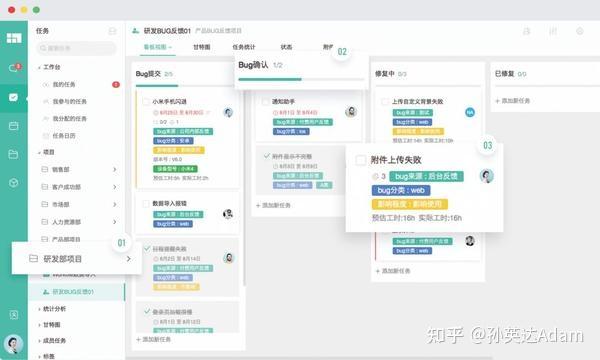Viewport: 600px width, 360px height.
Task: Click the user avatar at sidebar bottom
Action: click(13, 344)
